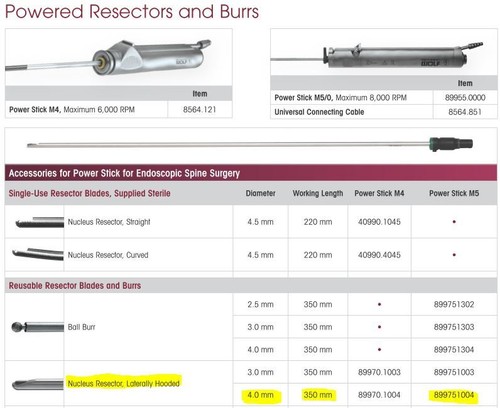The height and width of the screenshot is (408, 500).
Task: Click Ball Burr 2.5 mm diameter cell
Action: coord(260,304)
